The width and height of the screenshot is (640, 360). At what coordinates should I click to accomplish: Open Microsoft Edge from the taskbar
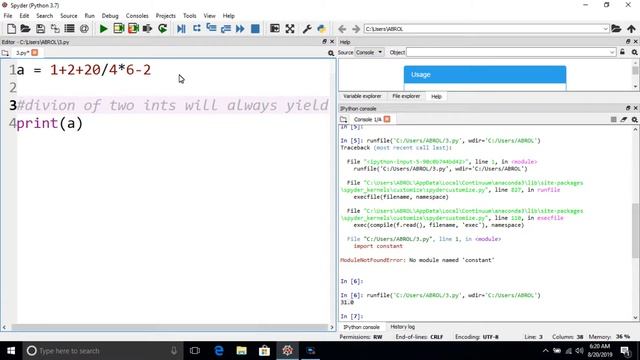pyautogui.click(x=219, y=351)
